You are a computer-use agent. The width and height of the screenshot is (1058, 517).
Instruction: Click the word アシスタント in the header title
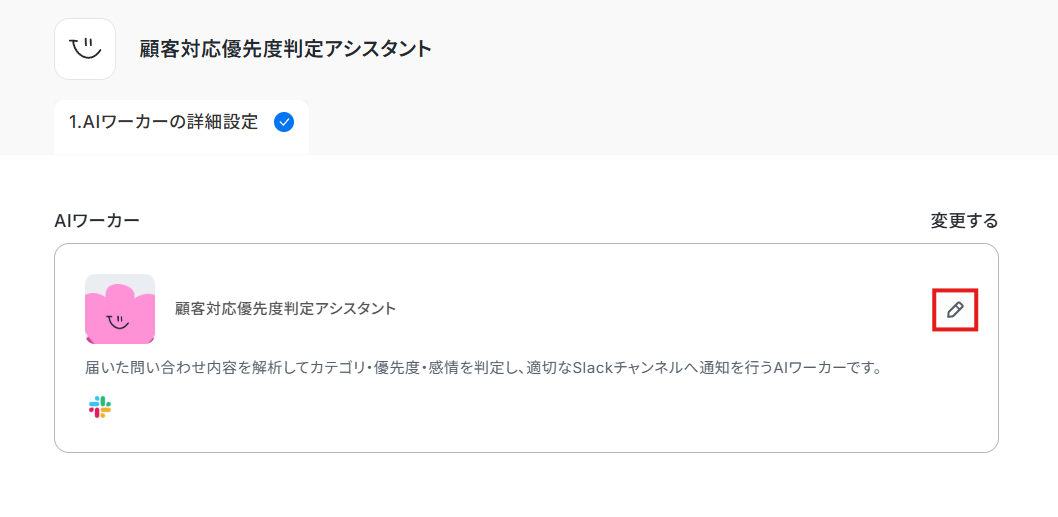[378, 49]
